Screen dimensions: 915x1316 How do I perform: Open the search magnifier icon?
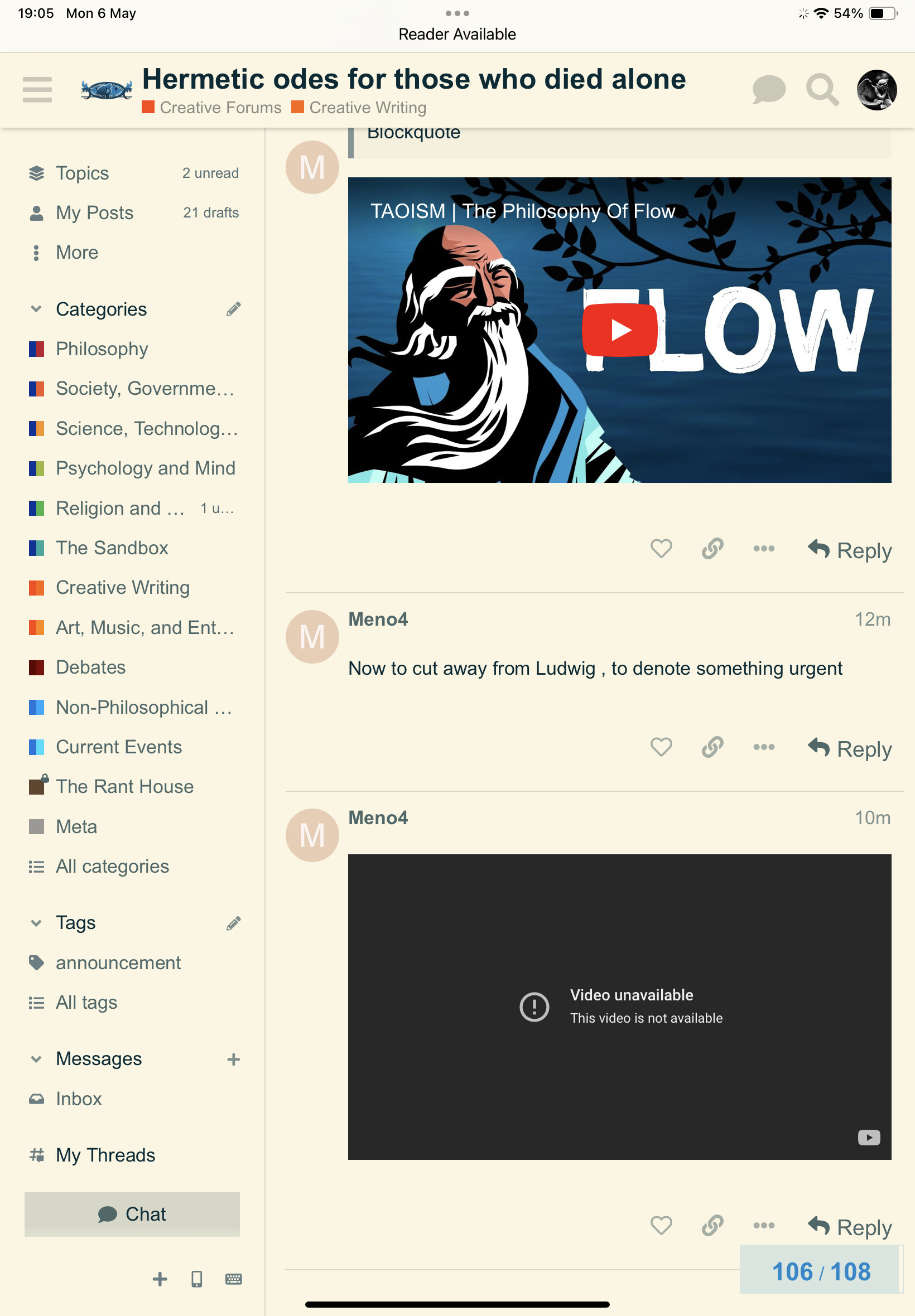[822, 90]
